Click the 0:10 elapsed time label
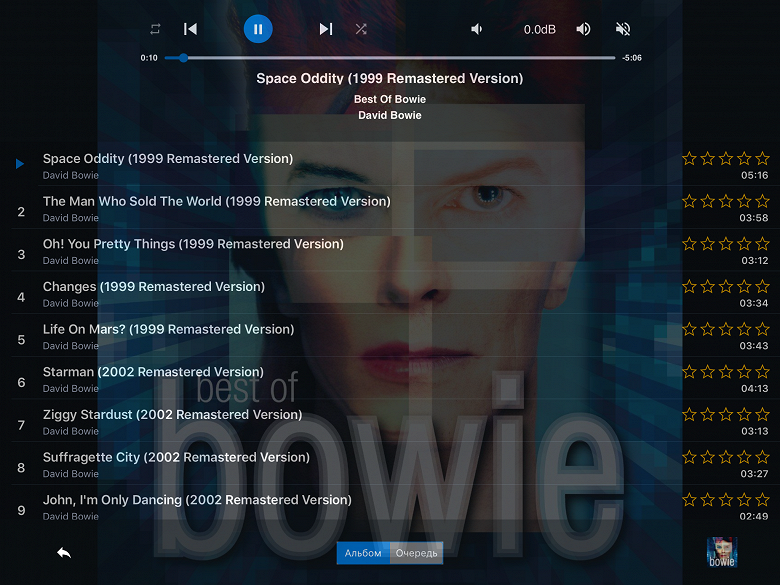This screenshot has width=780, height=585. (149, 58)
